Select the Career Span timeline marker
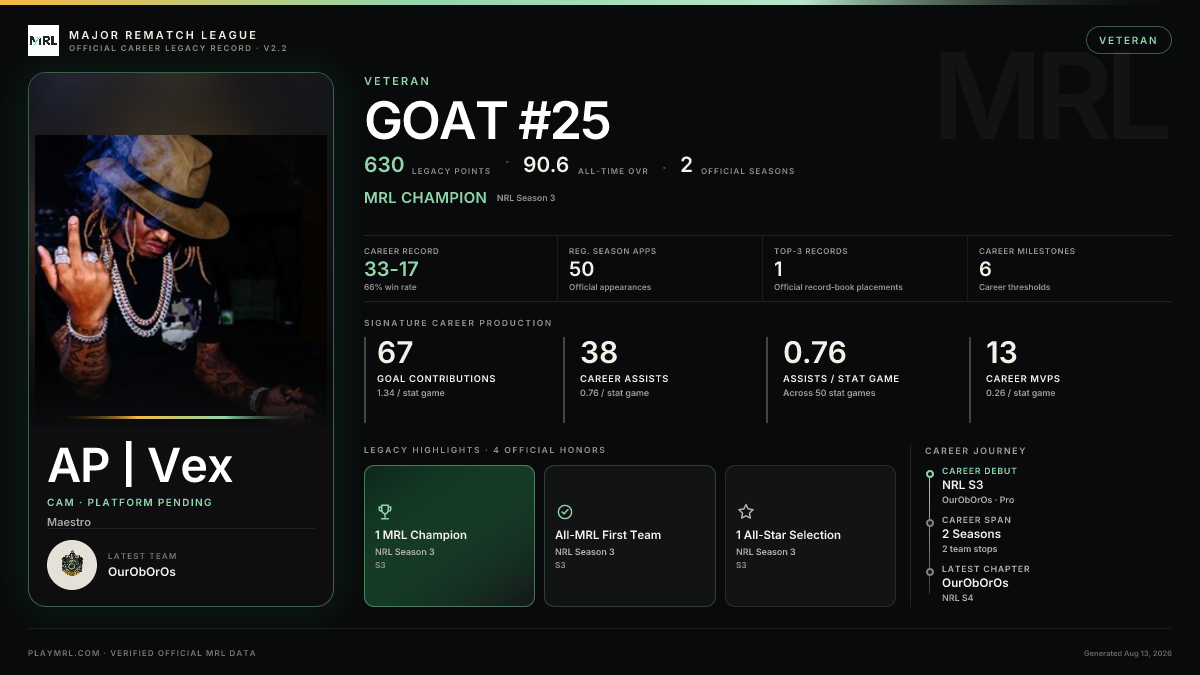 coord(930,522)
